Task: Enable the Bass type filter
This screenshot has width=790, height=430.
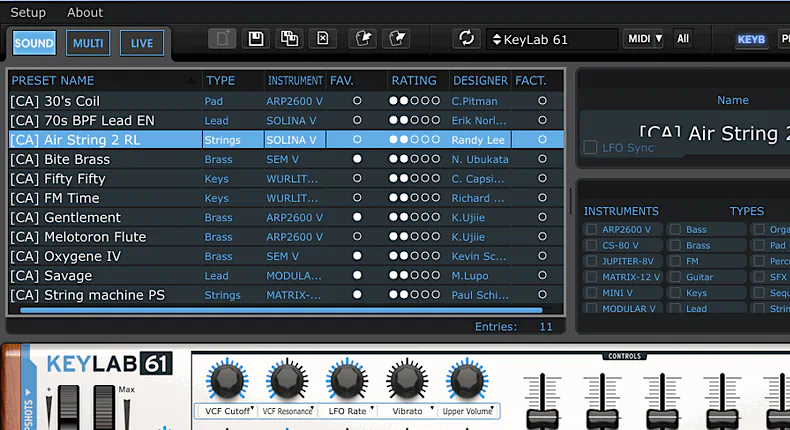Action: tap(675, 229)
